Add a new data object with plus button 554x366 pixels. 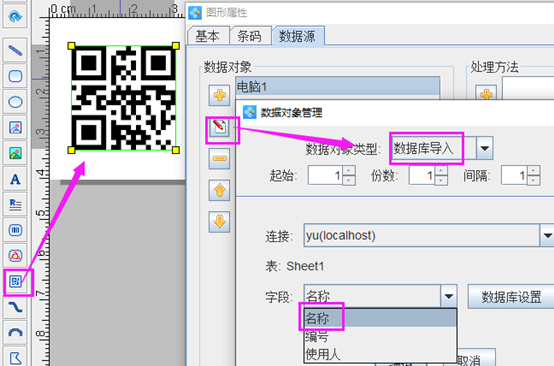[219, 95]
